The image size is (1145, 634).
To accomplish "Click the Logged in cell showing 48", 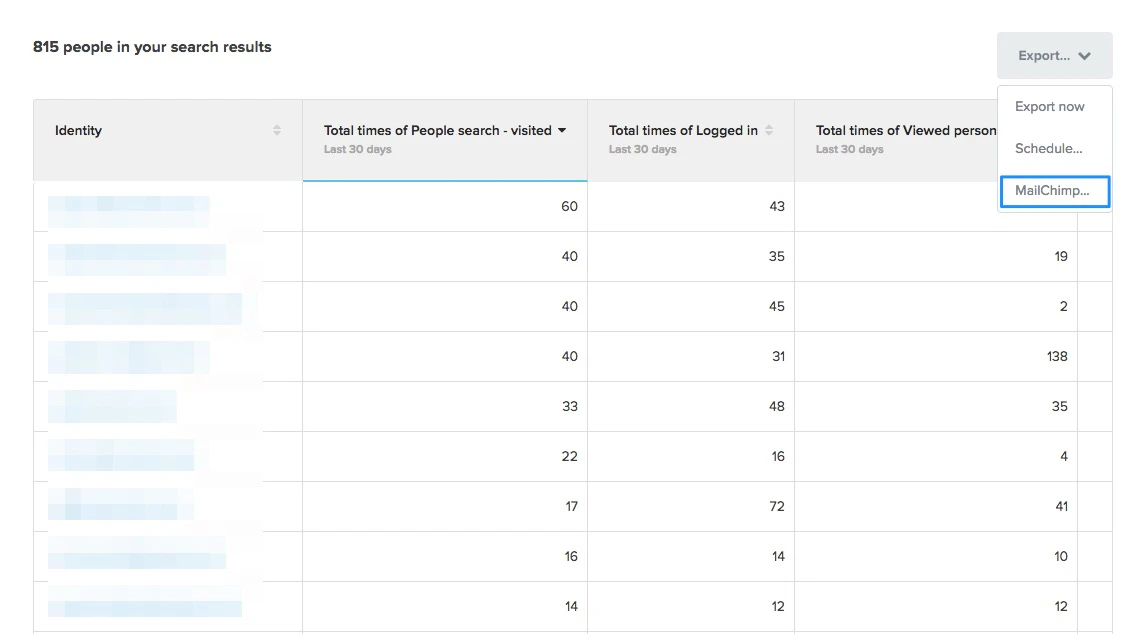I will click(777, 407).
